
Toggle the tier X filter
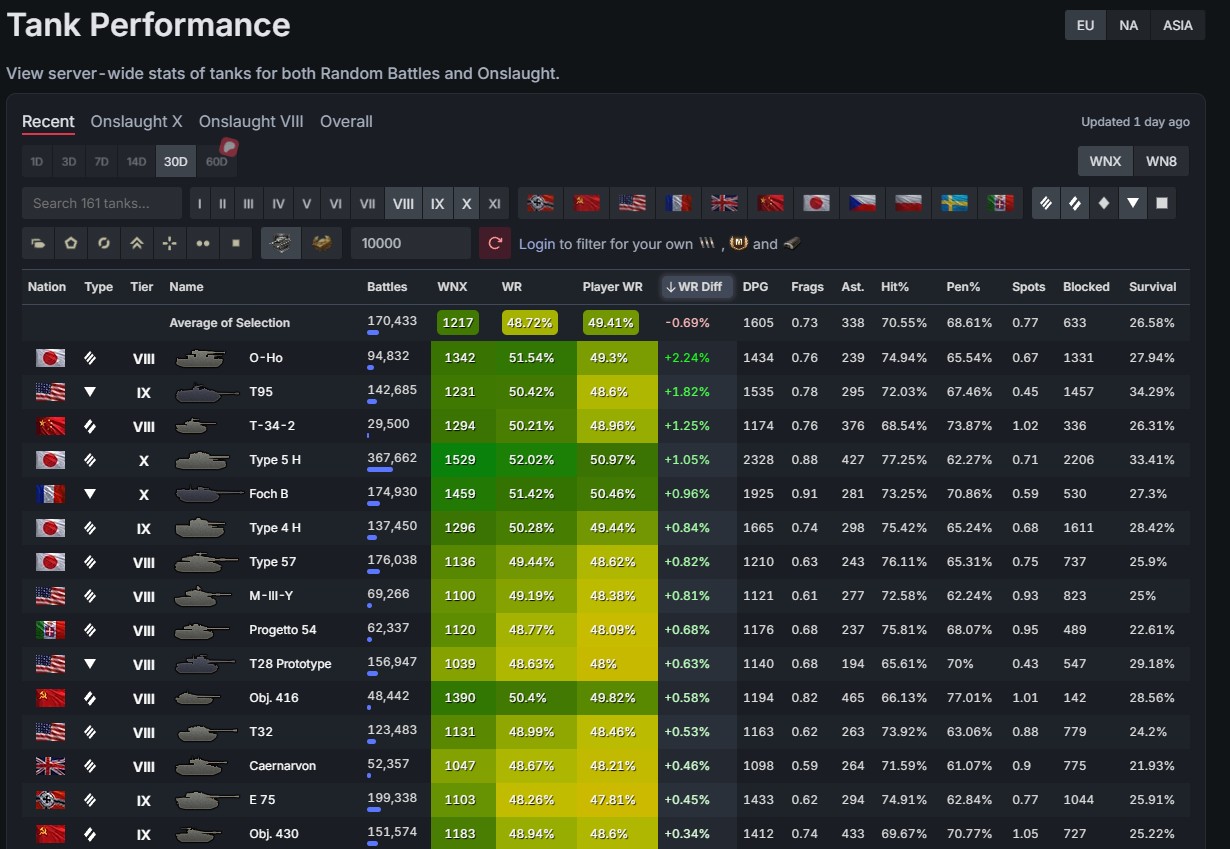pos(466,203)
